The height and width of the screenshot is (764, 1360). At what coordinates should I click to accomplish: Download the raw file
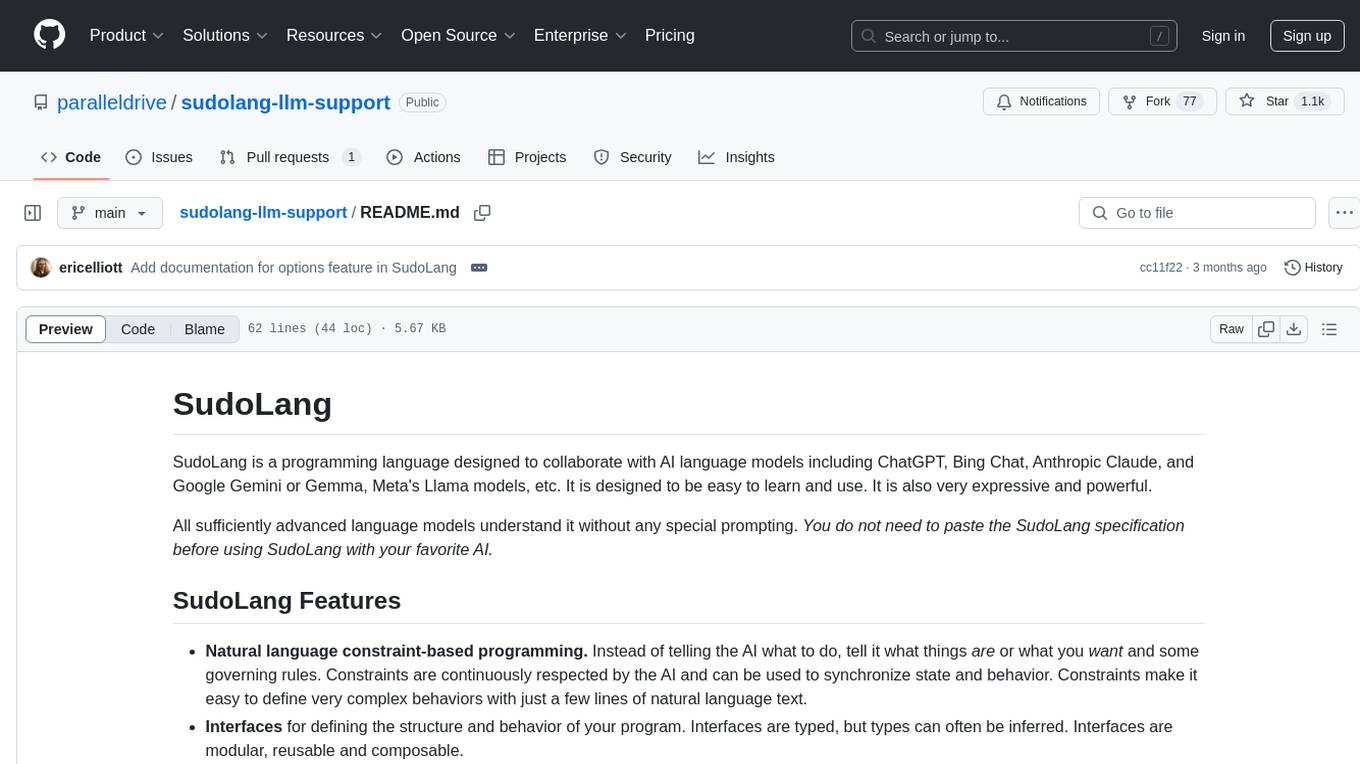click(x=1293, y=329)
